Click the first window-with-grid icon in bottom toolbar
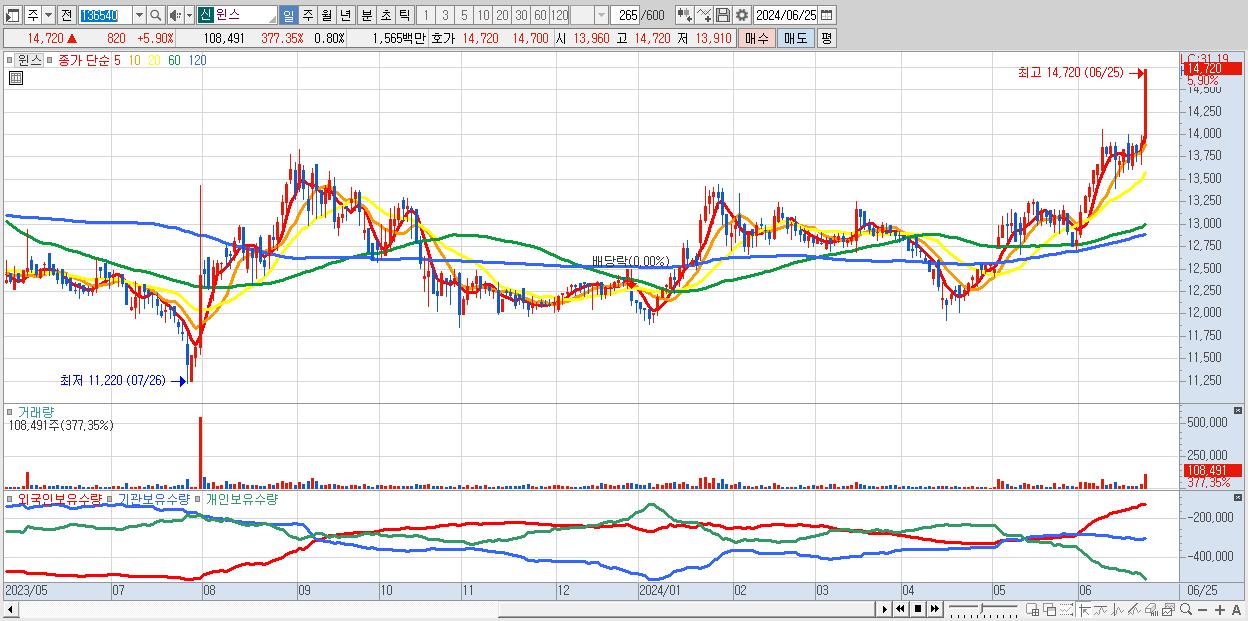1248x621 pixels. [1032, 610]
